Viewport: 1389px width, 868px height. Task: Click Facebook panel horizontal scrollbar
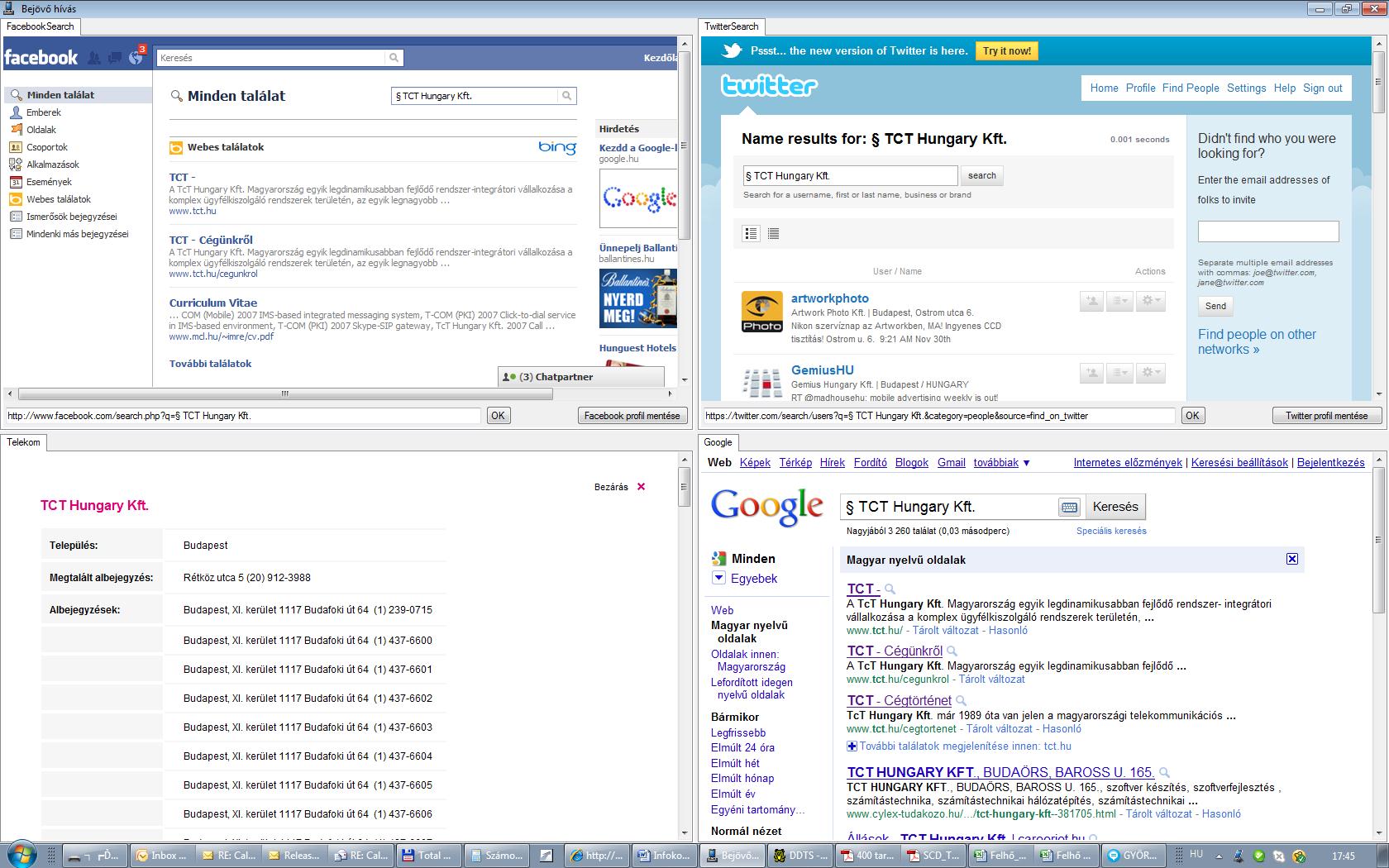click(x=285, y=394)
